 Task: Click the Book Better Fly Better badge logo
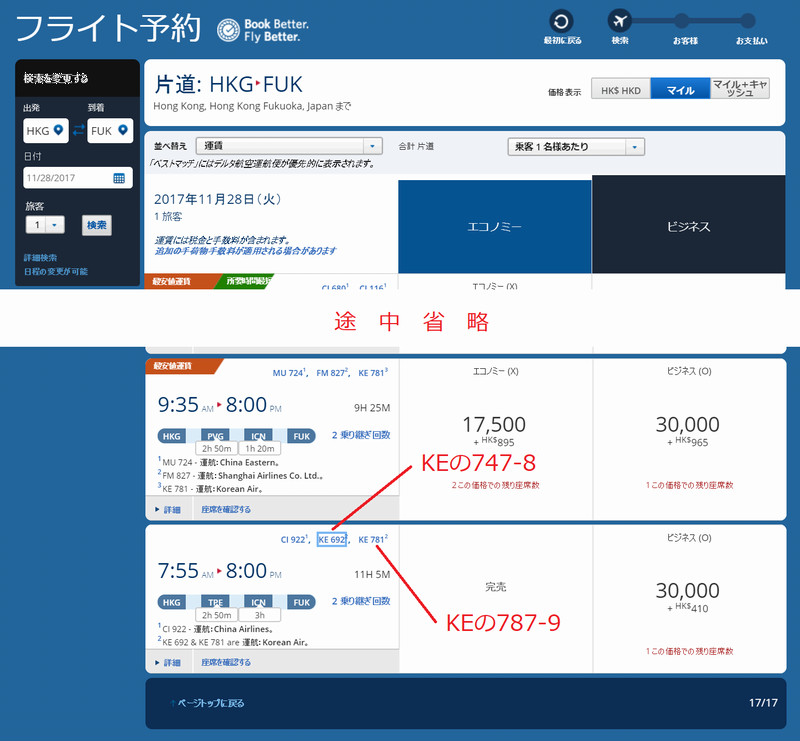pos(228,30)
